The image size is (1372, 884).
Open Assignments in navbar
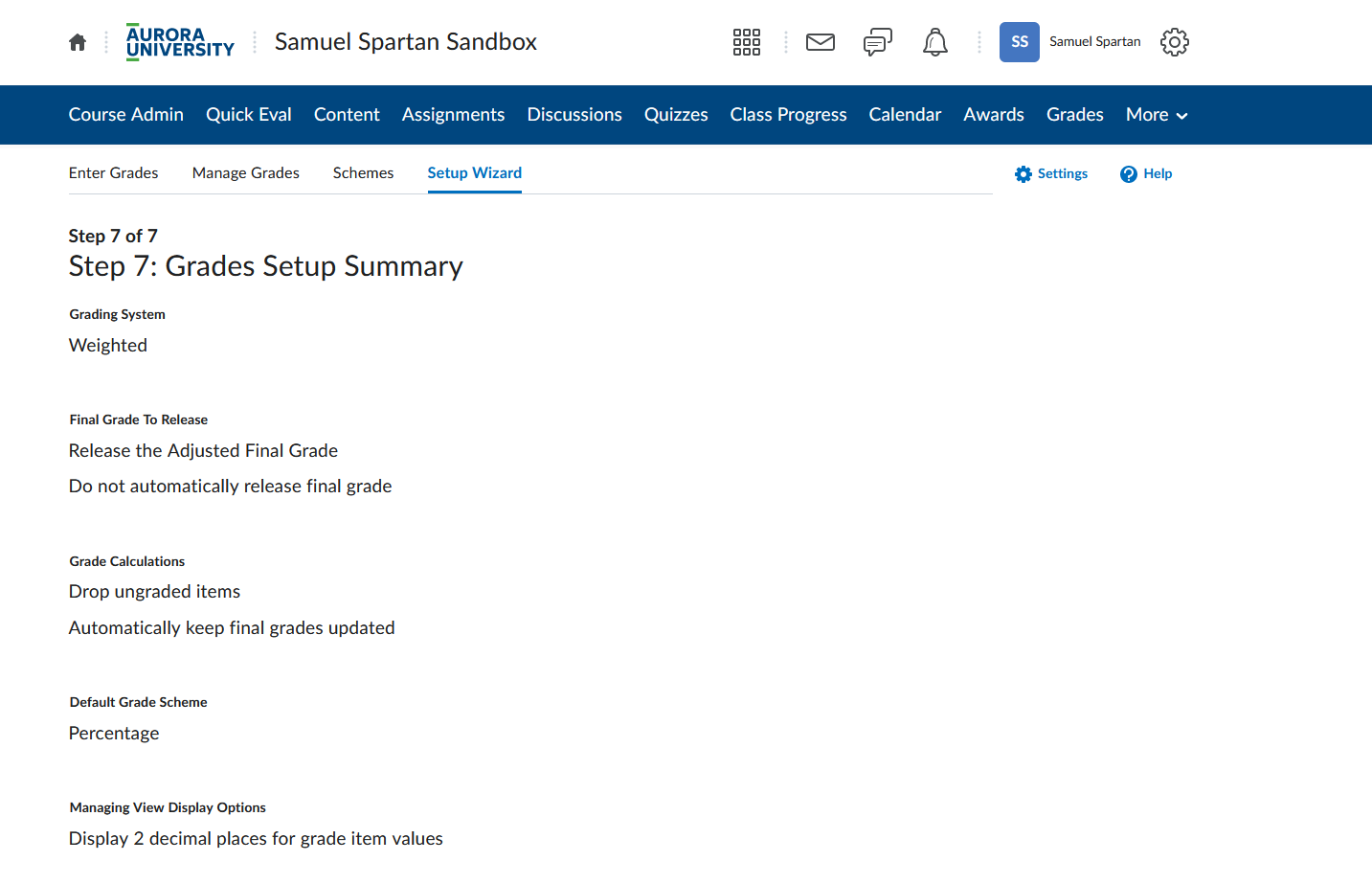(x=453, y=115)
